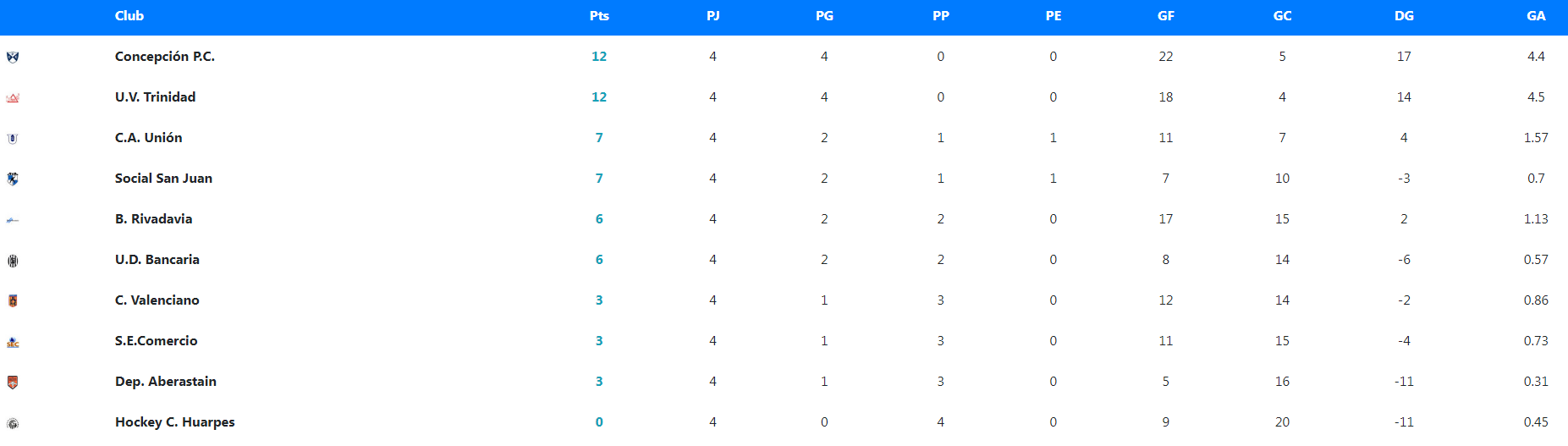Image resolution: width=1568 pixels, height=446 pixels.
Task: Click the Dep. Aberastain crest icon
Action: coord(13,383)
